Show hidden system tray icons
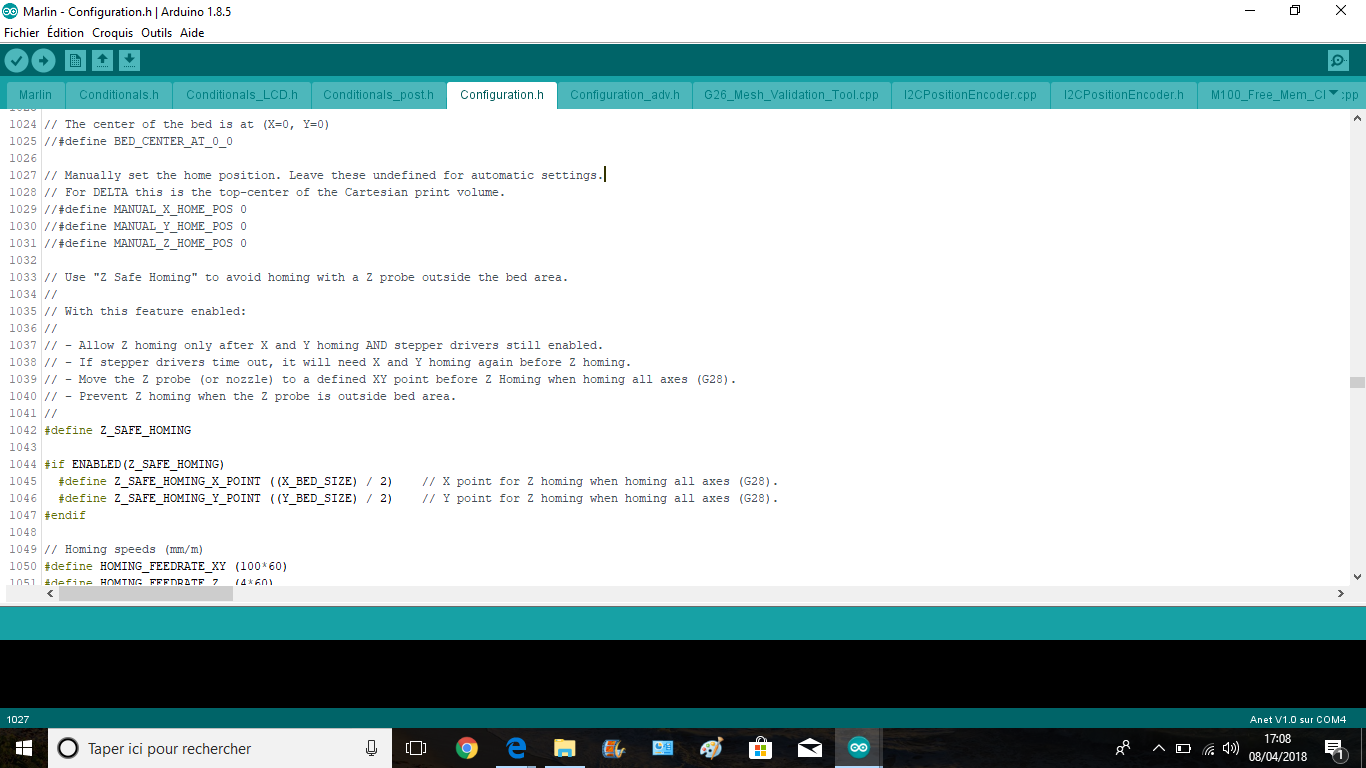The width and height of the screenshot is (1366, 768). tap(1159, 748)
